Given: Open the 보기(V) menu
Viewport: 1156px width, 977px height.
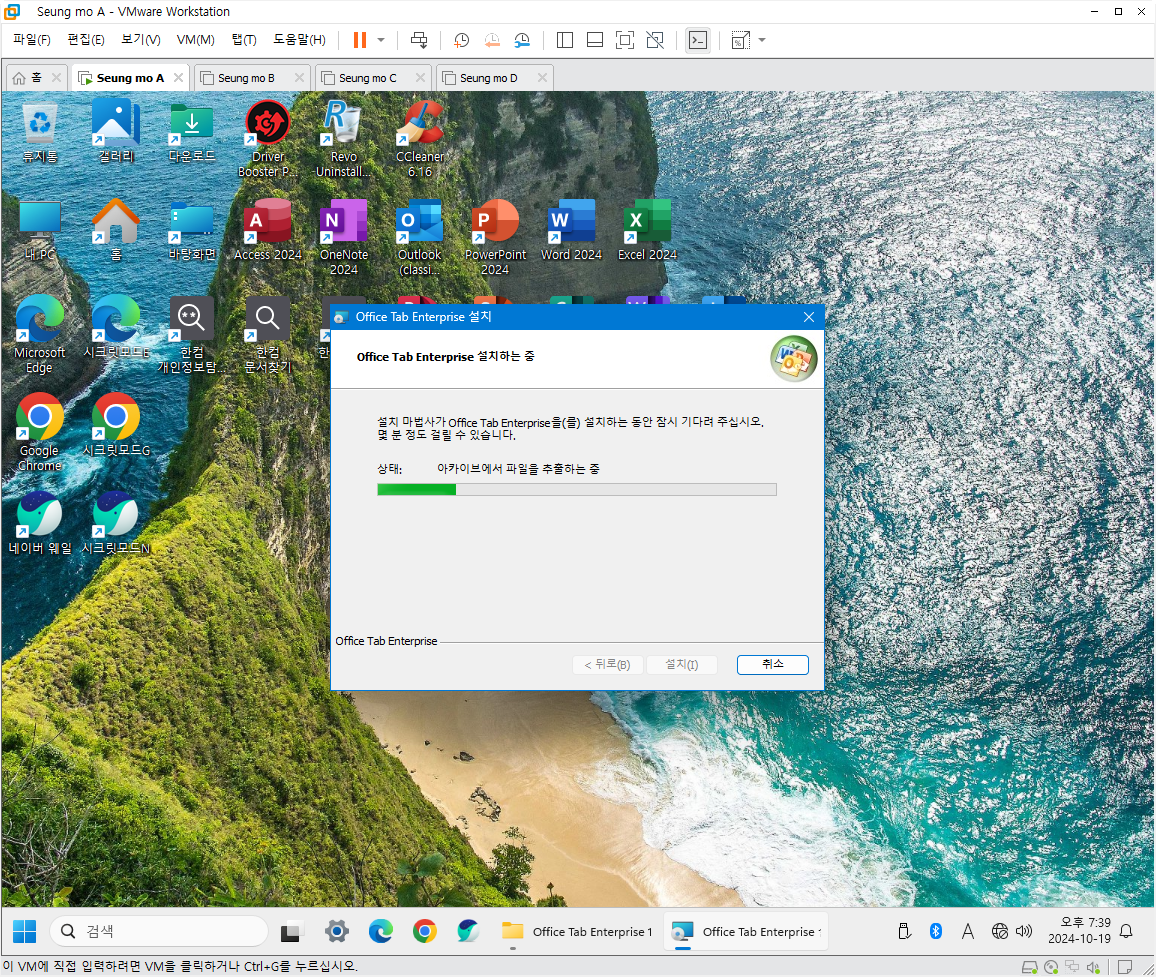Looking at the screenshot, I should coord(141,40).
